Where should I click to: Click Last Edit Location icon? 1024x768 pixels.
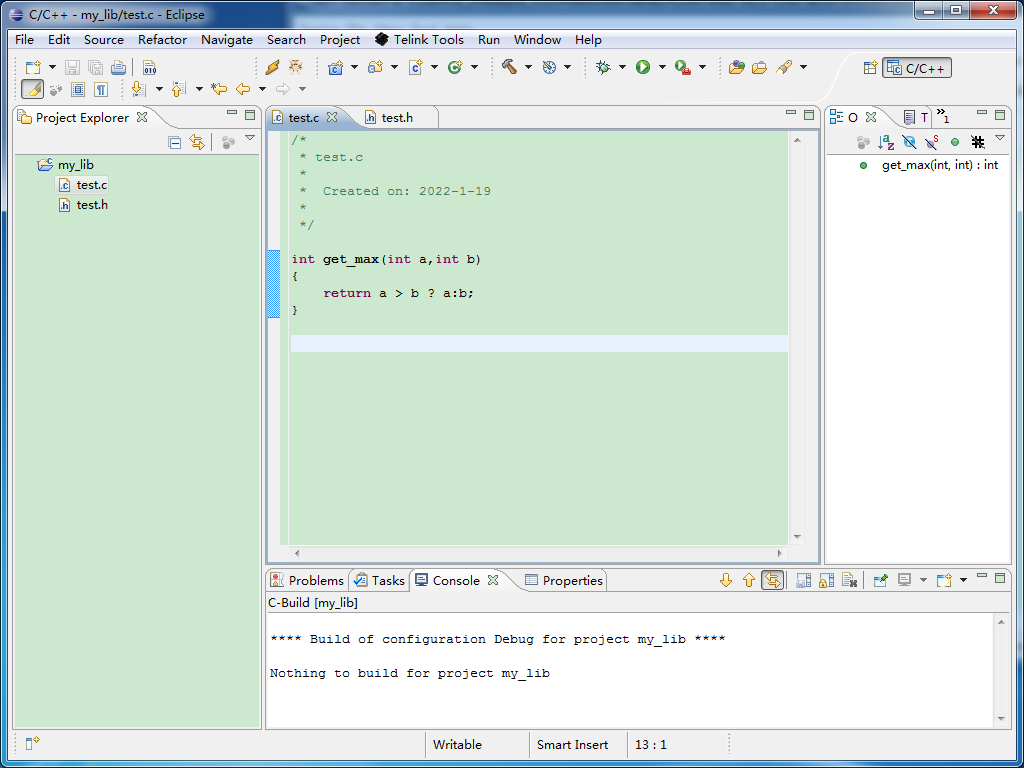point(219,89)
